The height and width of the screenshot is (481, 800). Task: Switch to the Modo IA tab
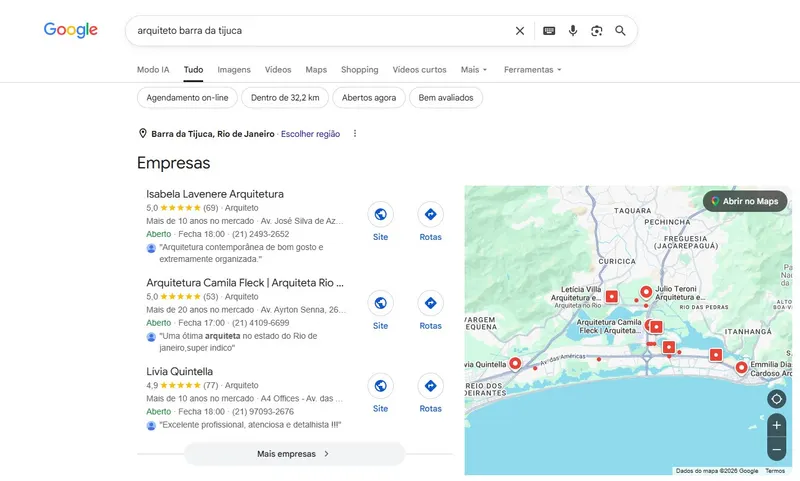(x=153, y=70)
